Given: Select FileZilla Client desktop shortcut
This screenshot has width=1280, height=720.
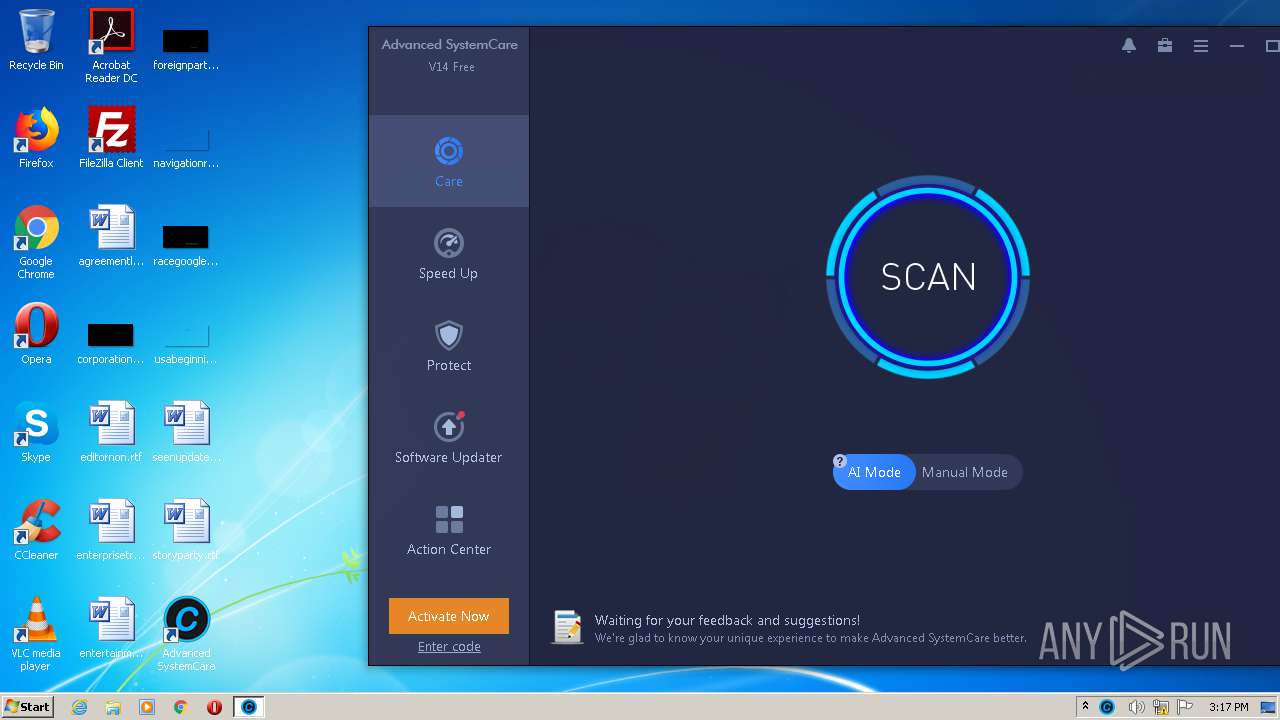Looking at the screenshot, I should (x=111, y=138).
